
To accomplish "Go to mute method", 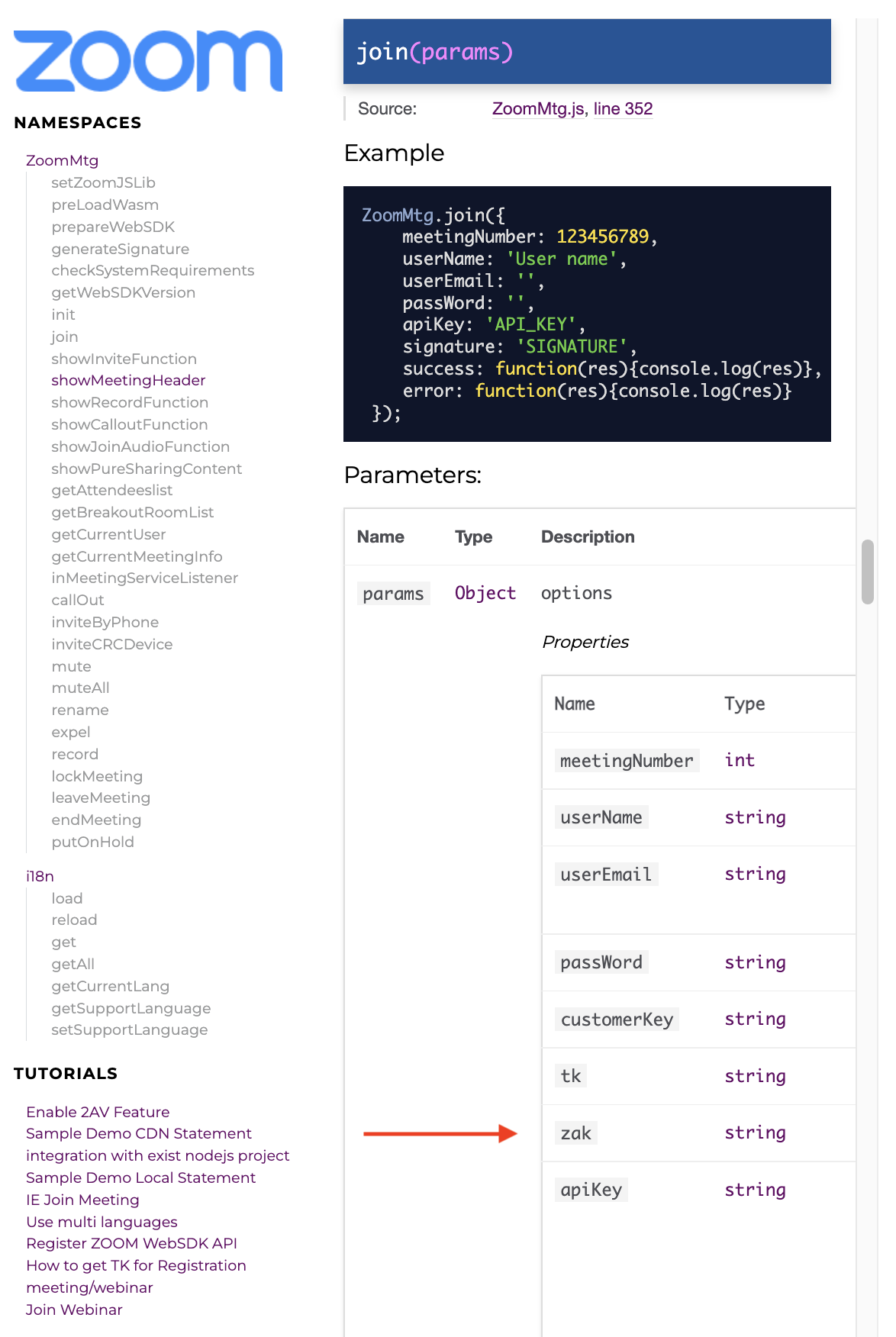I will point(71,666).
